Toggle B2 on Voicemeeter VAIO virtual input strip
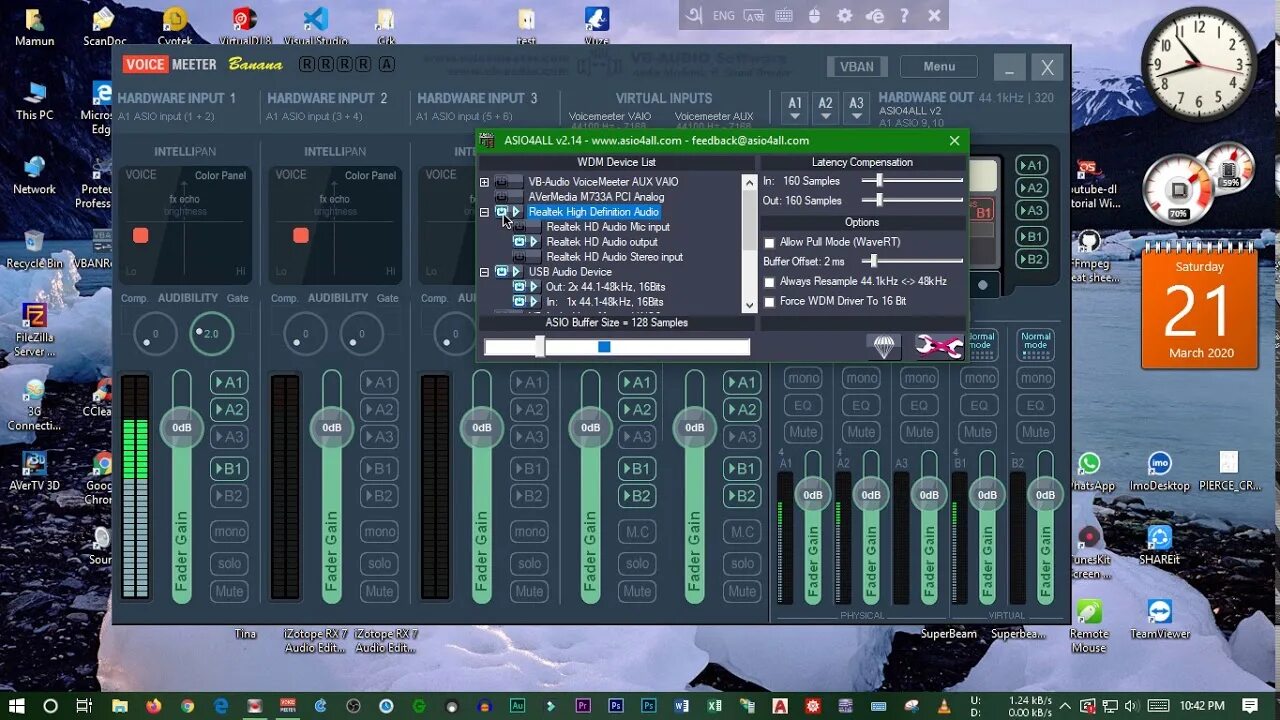The height and width of the screenshot is (720, 1280). point(637,496)
